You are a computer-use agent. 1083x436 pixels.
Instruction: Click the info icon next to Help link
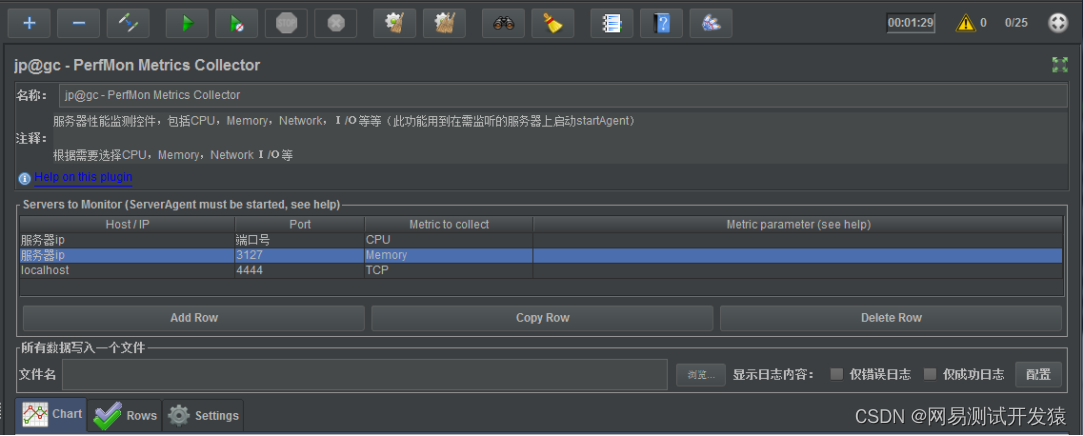pos(25,178)
